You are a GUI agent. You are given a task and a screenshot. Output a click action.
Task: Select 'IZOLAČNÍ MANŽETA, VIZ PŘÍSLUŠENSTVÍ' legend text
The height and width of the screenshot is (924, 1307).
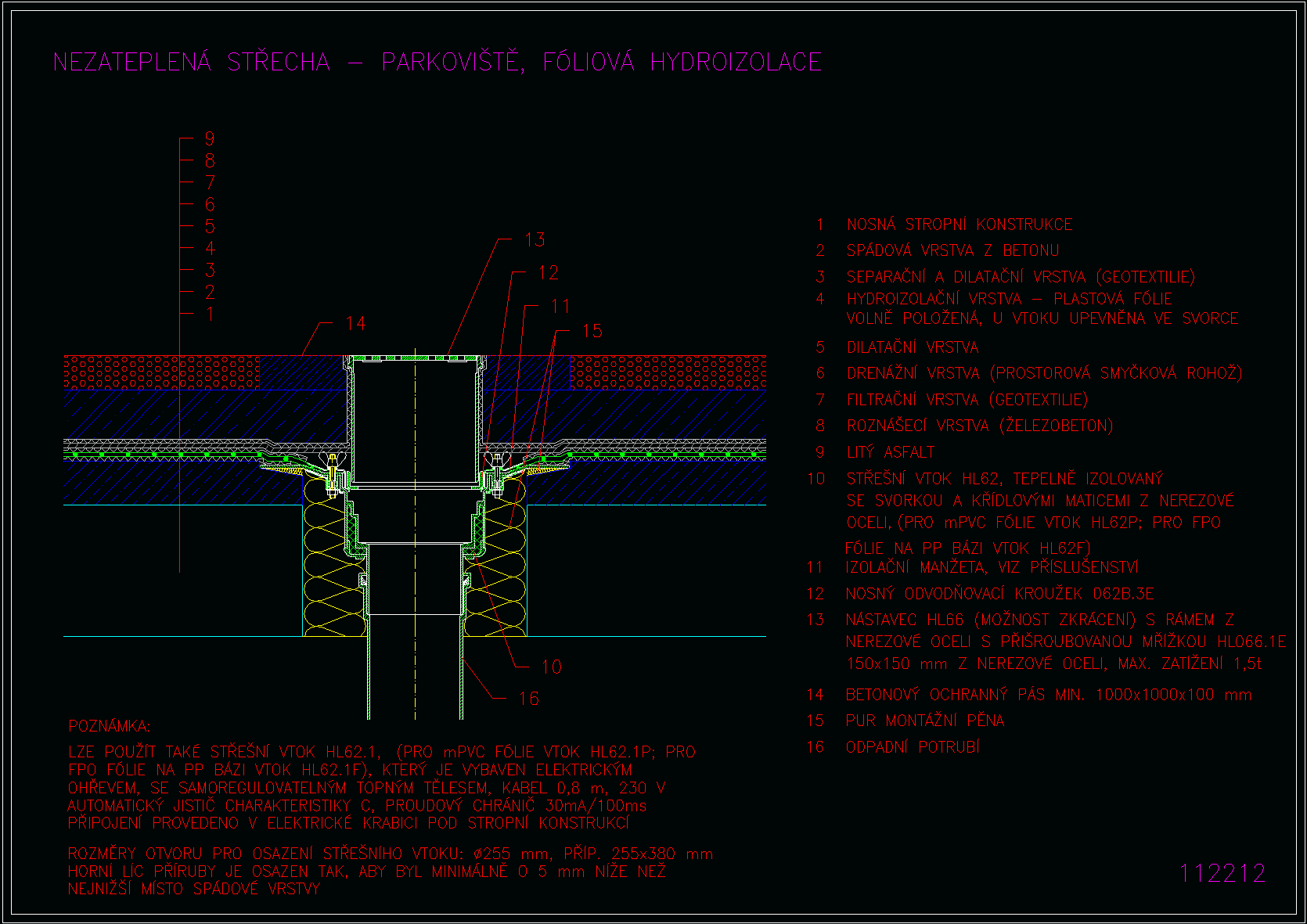[992, 567]
